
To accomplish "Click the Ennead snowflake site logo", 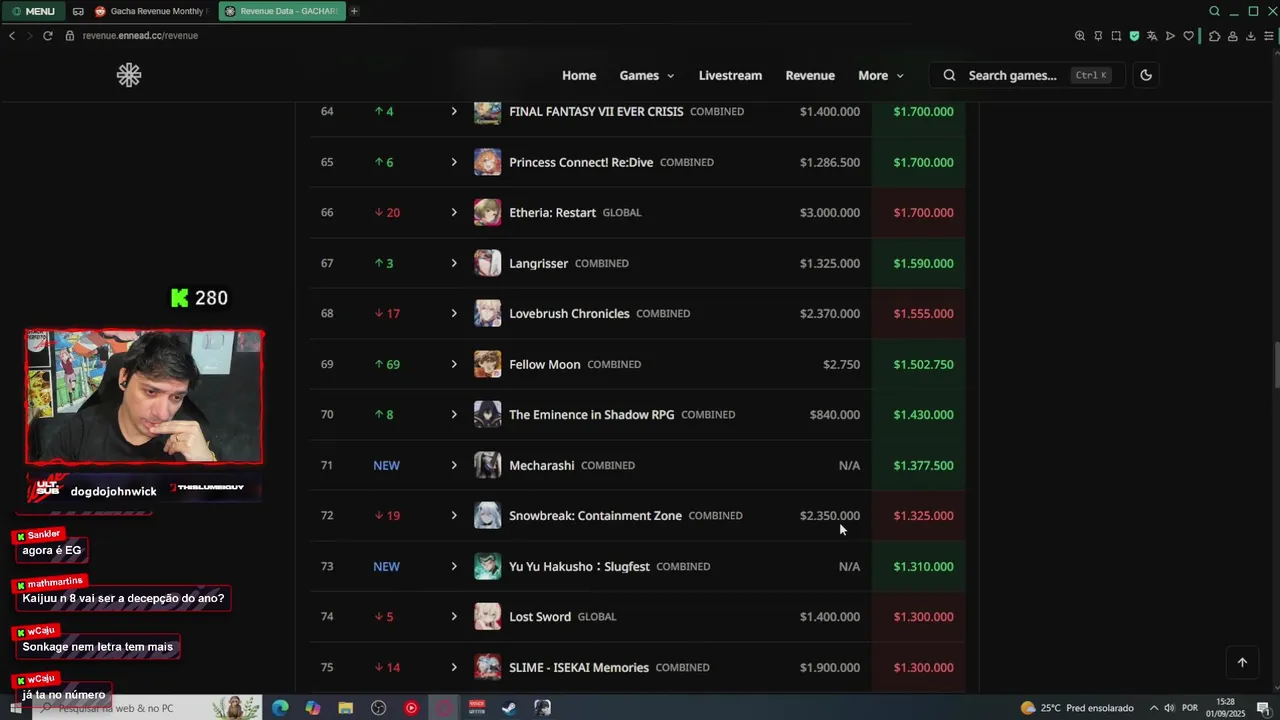I will tap(129, 75).
